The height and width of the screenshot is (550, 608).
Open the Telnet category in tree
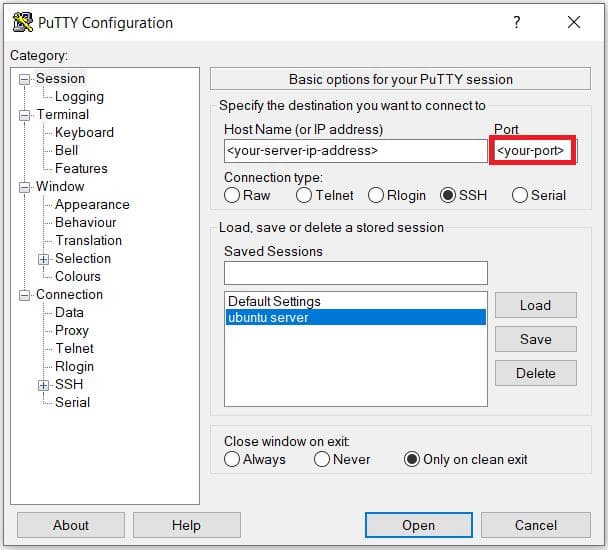[74, 348]
